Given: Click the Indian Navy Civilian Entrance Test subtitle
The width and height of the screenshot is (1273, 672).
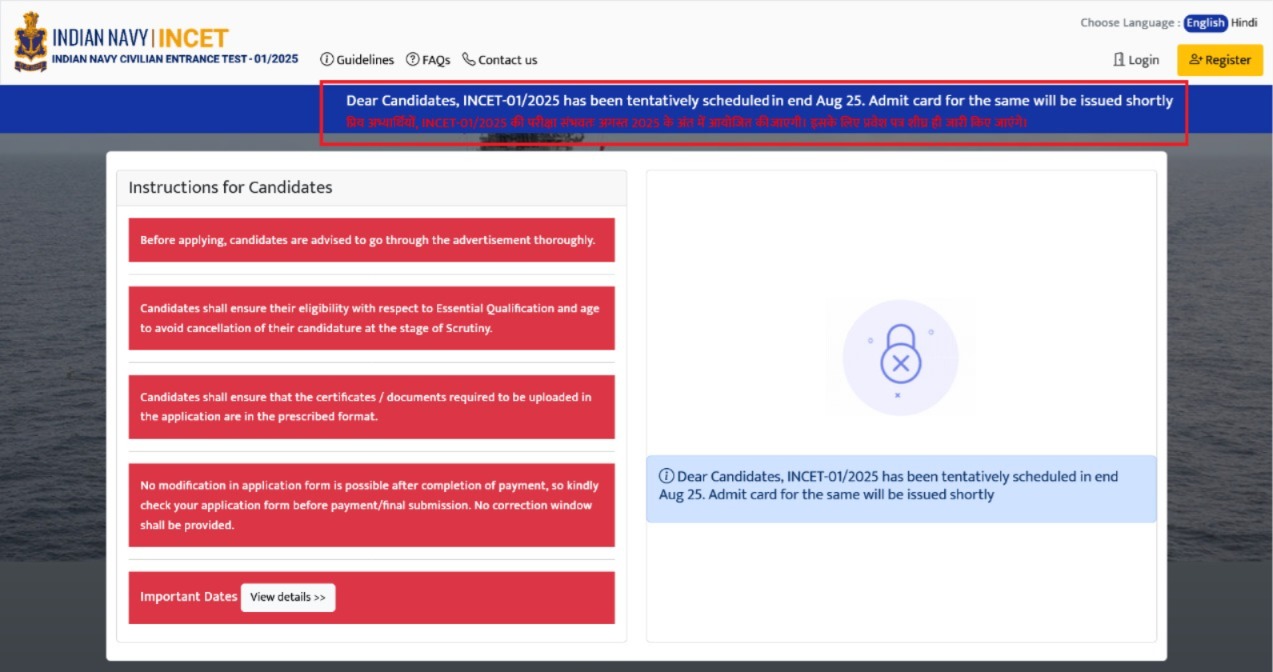Looking at the screenshot, I should [x=175, y=59].
